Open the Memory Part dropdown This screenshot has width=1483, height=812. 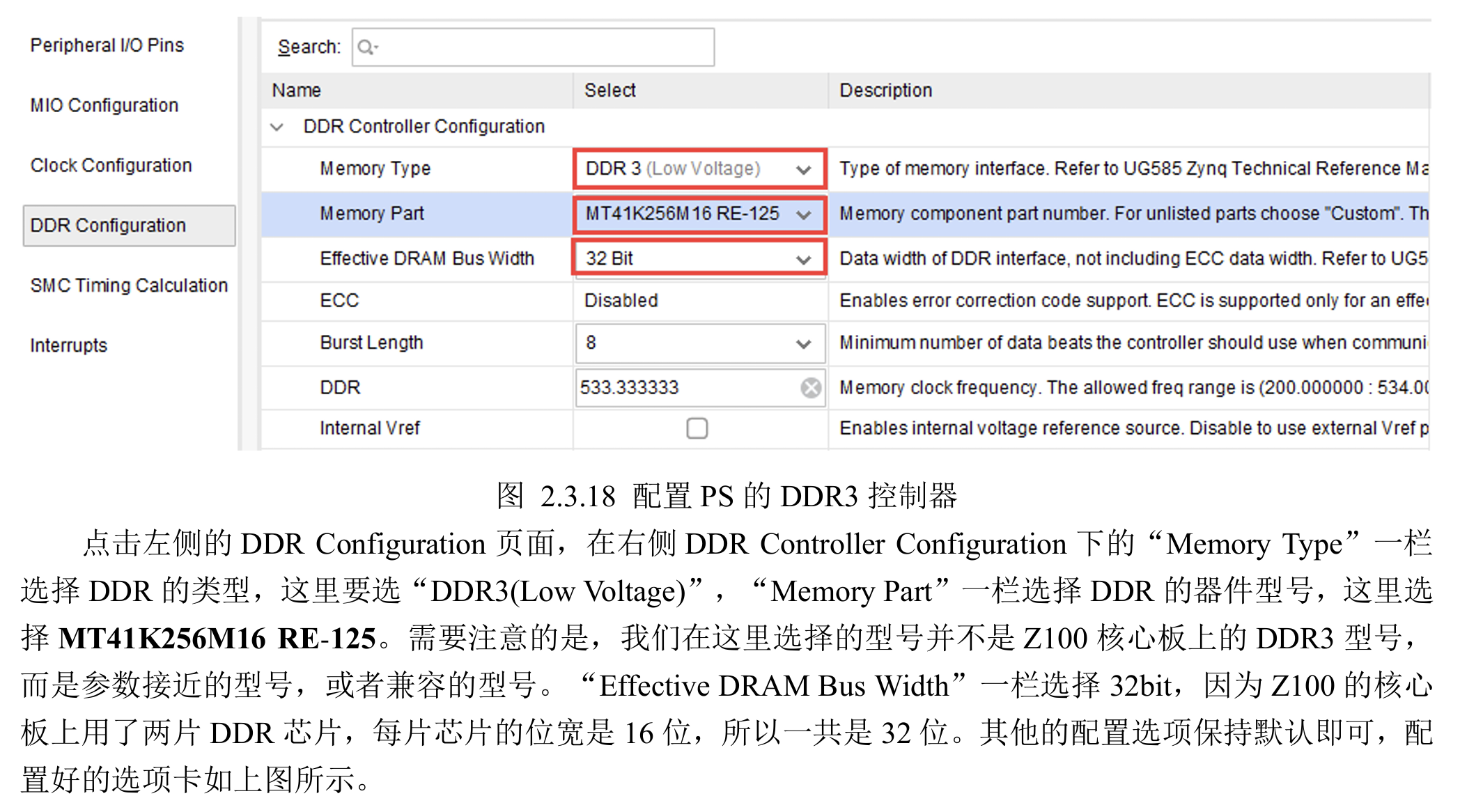tap(700, 214)
